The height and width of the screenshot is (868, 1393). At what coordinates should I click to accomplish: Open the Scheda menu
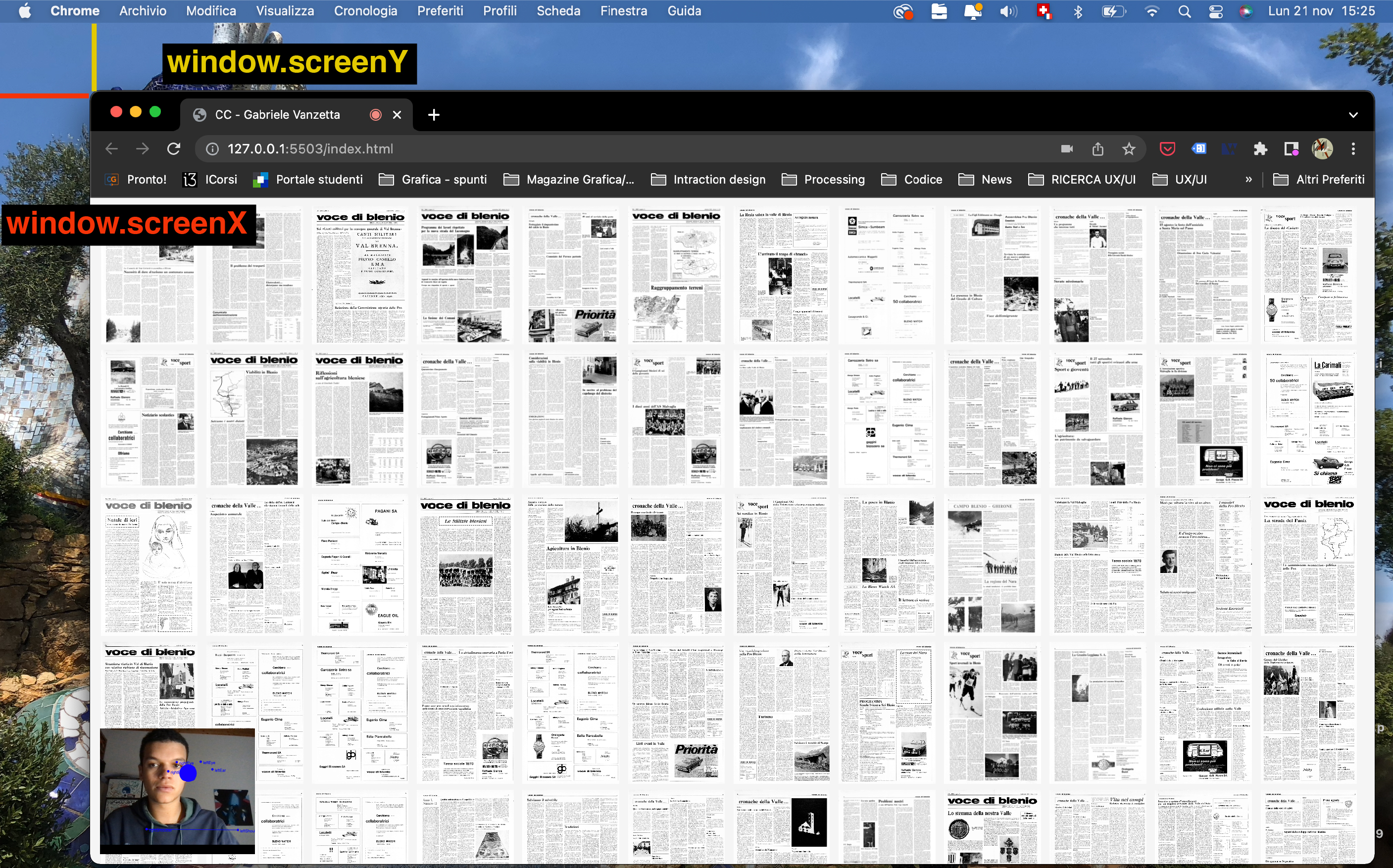[558, 11]
